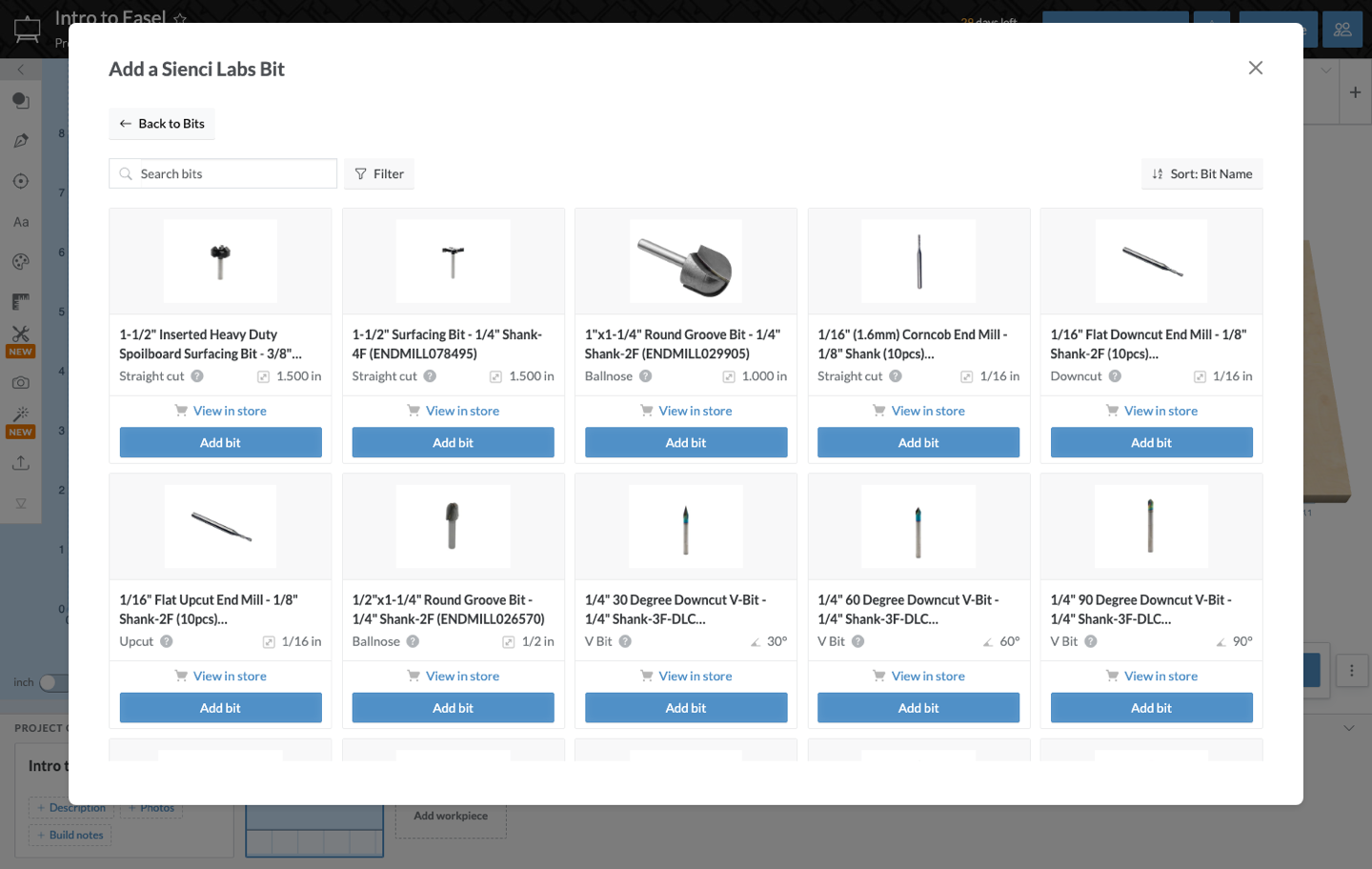Select the pen tool in Easel sidebar
The width and height of the screenshot is (1372, 869).
pyautogui.click(x=21, y=141)
